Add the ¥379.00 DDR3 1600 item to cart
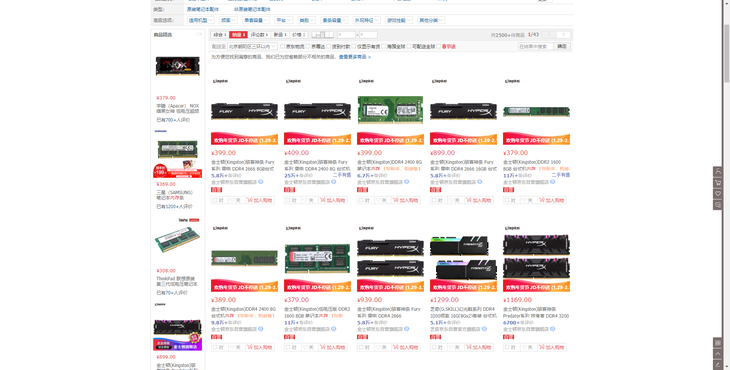This screenshot has height=370, width=730. pyautogui.click(x=552, y=200)
